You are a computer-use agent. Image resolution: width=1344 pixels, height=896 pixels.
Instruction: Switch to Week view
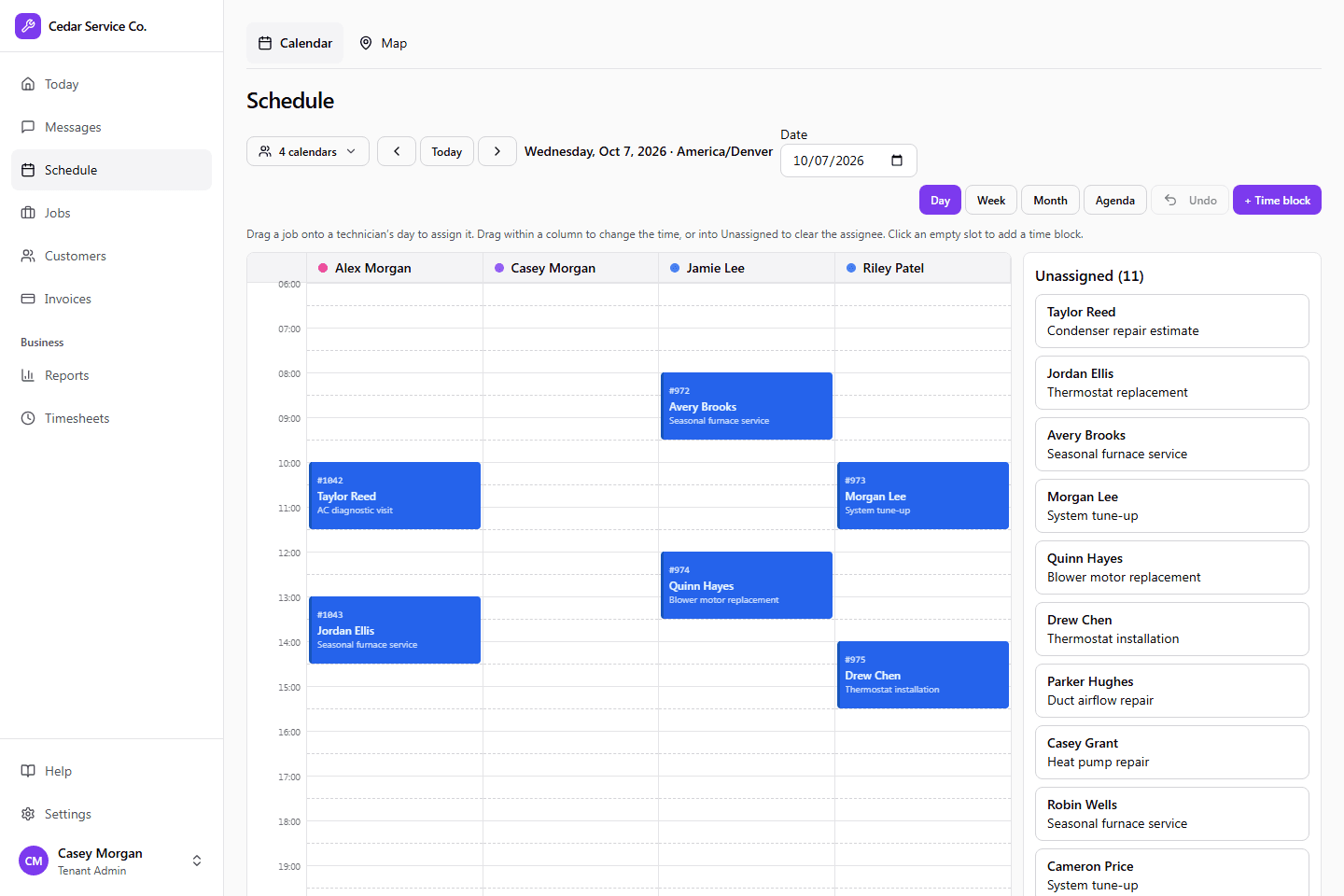[991, 200]
